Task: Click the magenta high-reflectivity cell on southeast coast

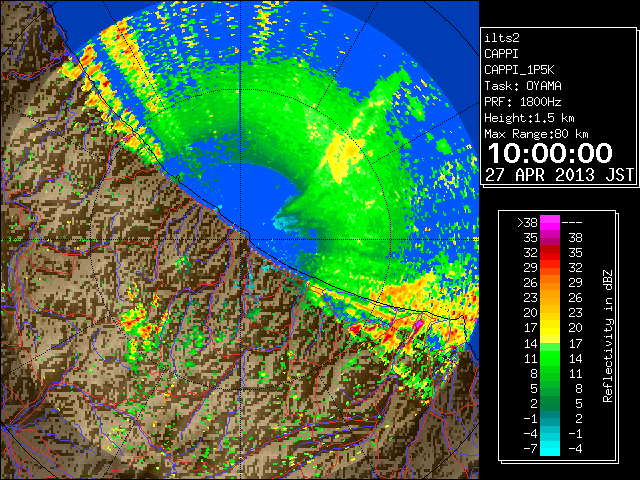Action: 419,324
